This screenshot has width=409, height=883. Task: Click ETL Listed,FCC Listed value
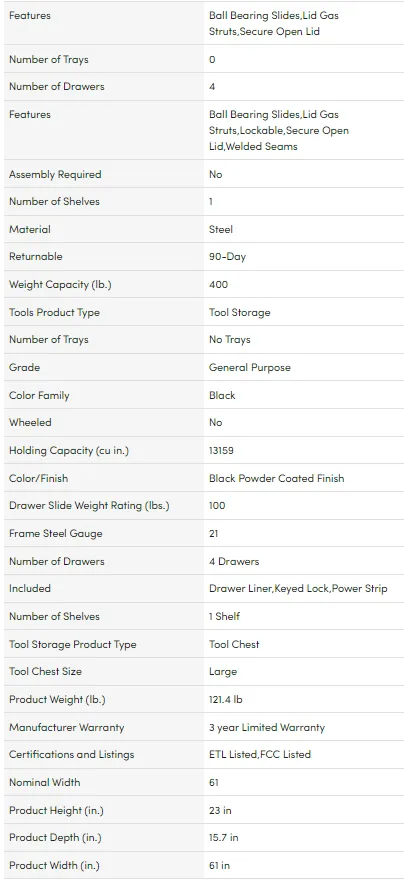pos(260,754)
